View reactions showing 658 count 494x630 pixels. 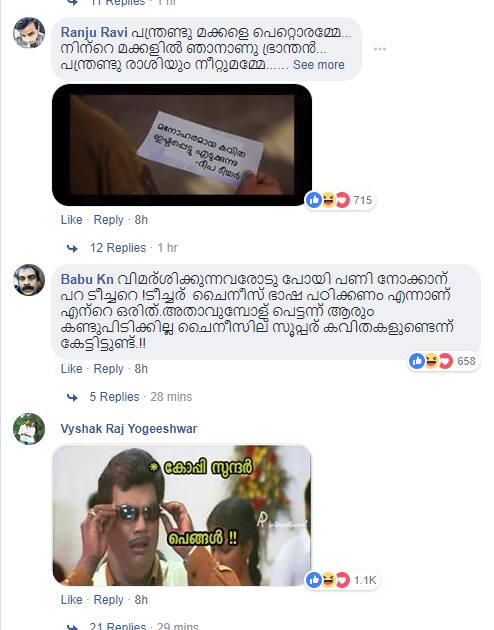pyautogui.click(x=443, y=361)
